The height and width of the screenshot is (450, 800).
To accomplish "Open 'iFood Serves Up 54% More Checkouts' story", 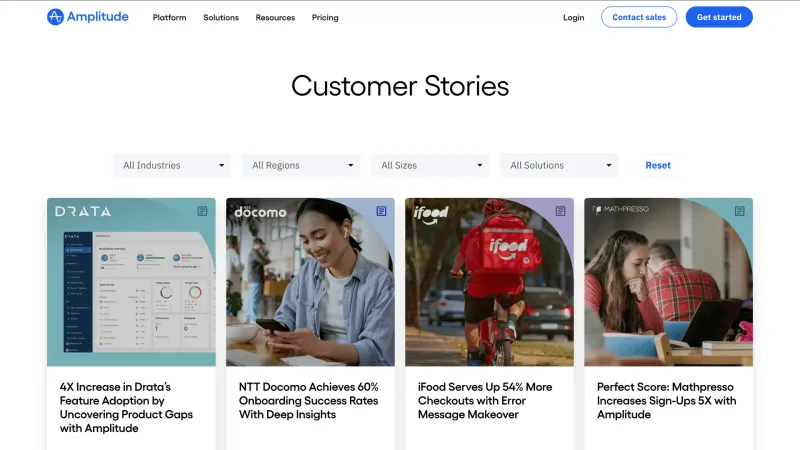I will click(x=485, y=401).
